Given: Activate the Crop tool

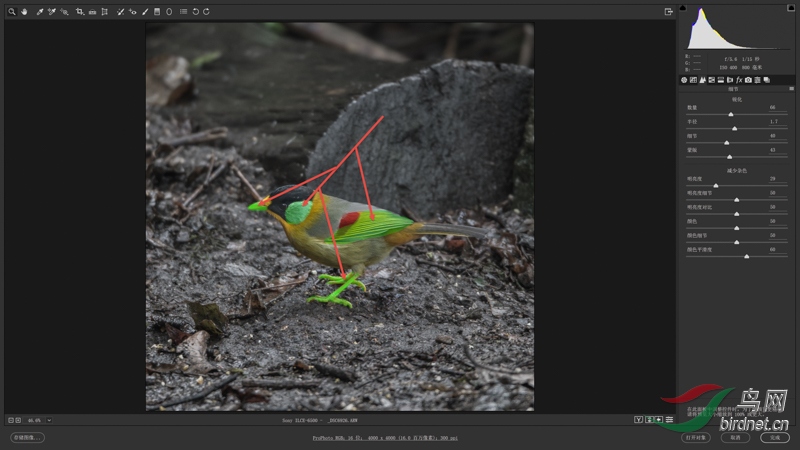Looking at the screenshot, I should tap(79, 12).
